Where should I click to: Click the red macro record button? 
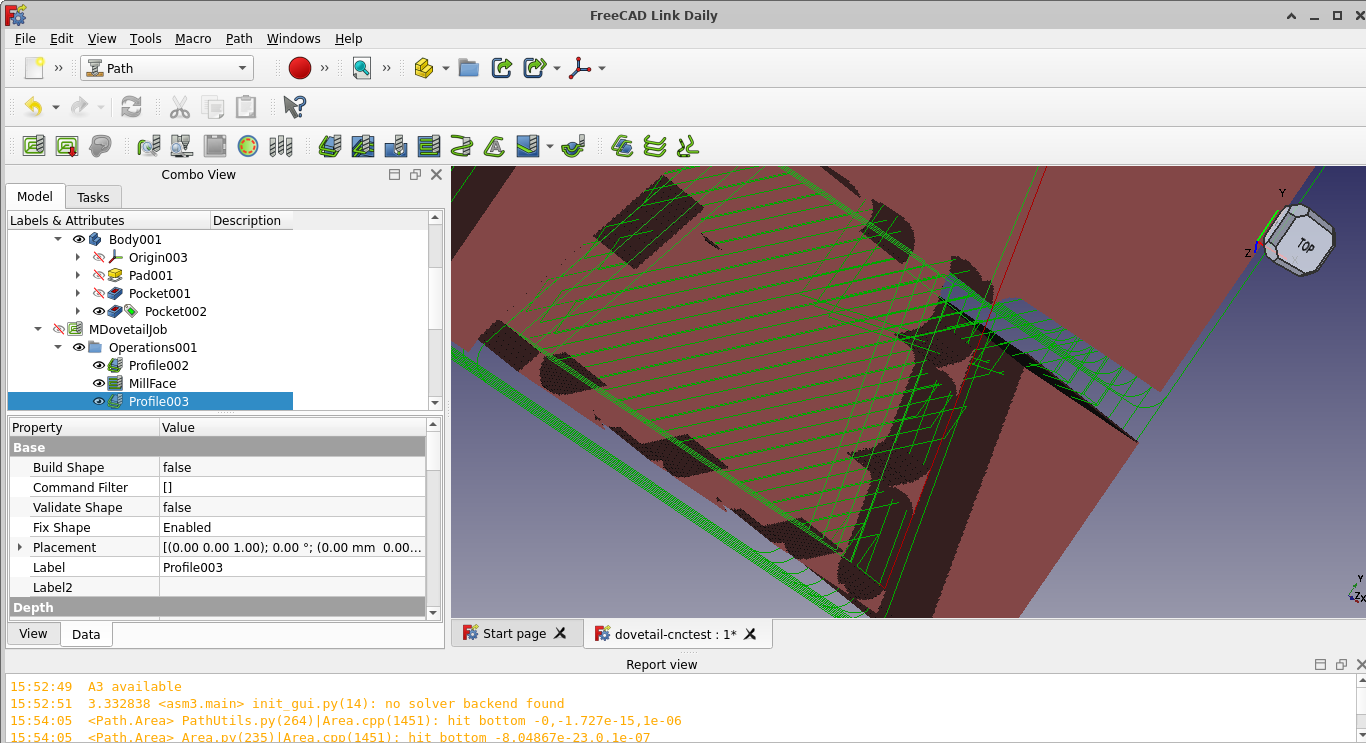pyautogui.click(x=300, y=68)
